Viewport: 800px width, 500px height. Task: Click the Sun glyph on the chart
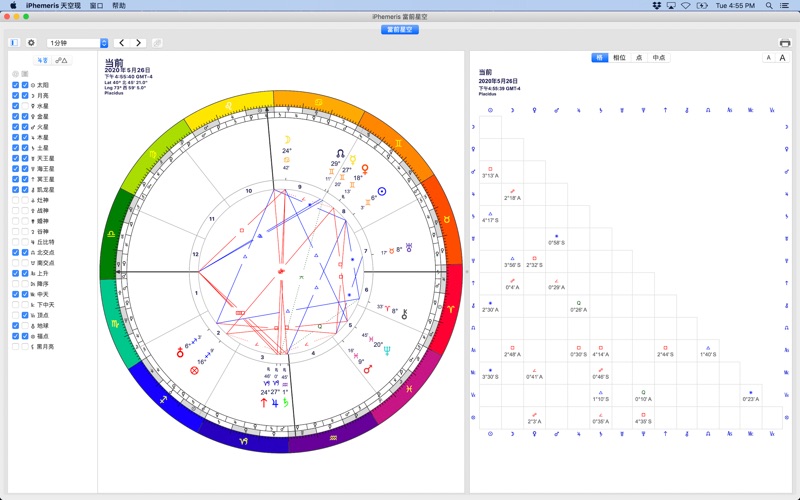tap(379, 191)
